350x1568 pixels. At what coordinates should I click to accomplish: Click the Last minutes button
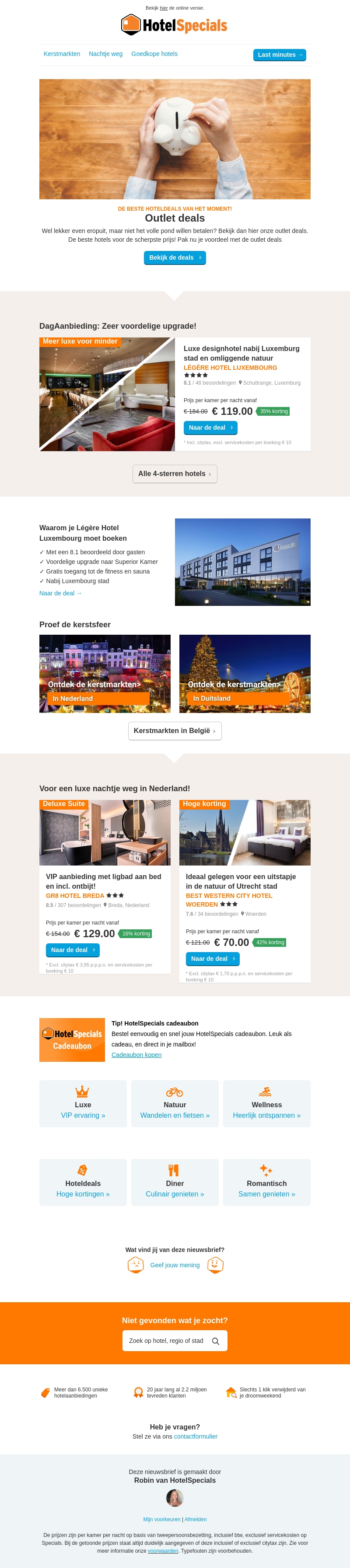pos(280,55)
